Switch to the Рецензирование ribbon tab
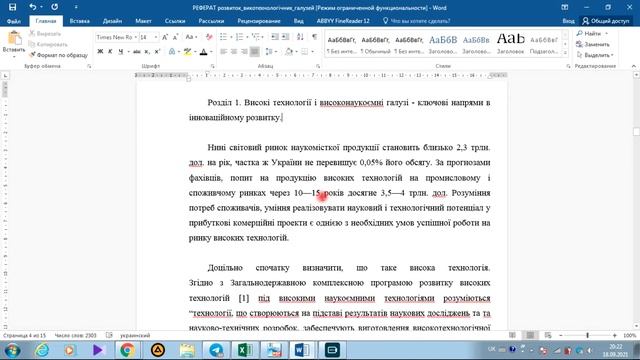The image size is (640, 360). [259, 21]
